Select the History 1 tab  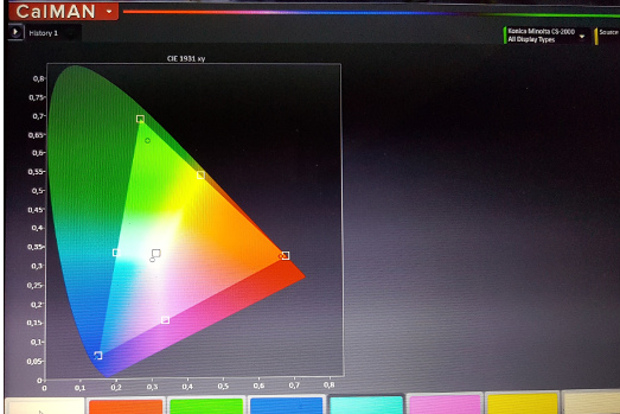[x=42, y=33]
